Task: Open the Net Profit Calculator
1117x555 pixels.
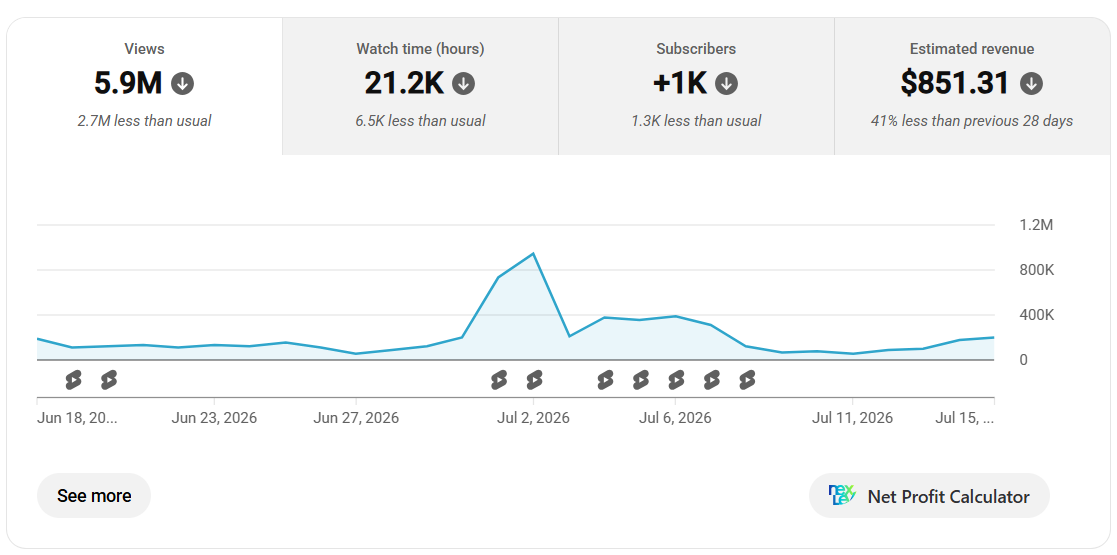Action: click(929, 496)
